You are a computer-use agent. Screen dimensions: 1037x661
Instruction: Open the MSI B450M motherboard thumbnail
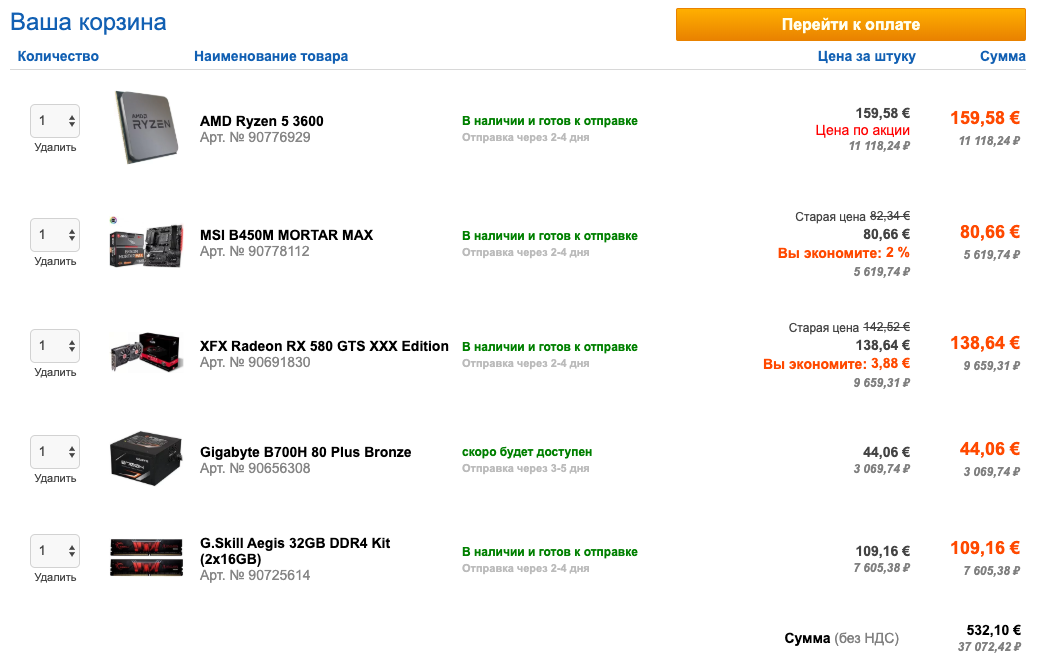click(145, 243)
